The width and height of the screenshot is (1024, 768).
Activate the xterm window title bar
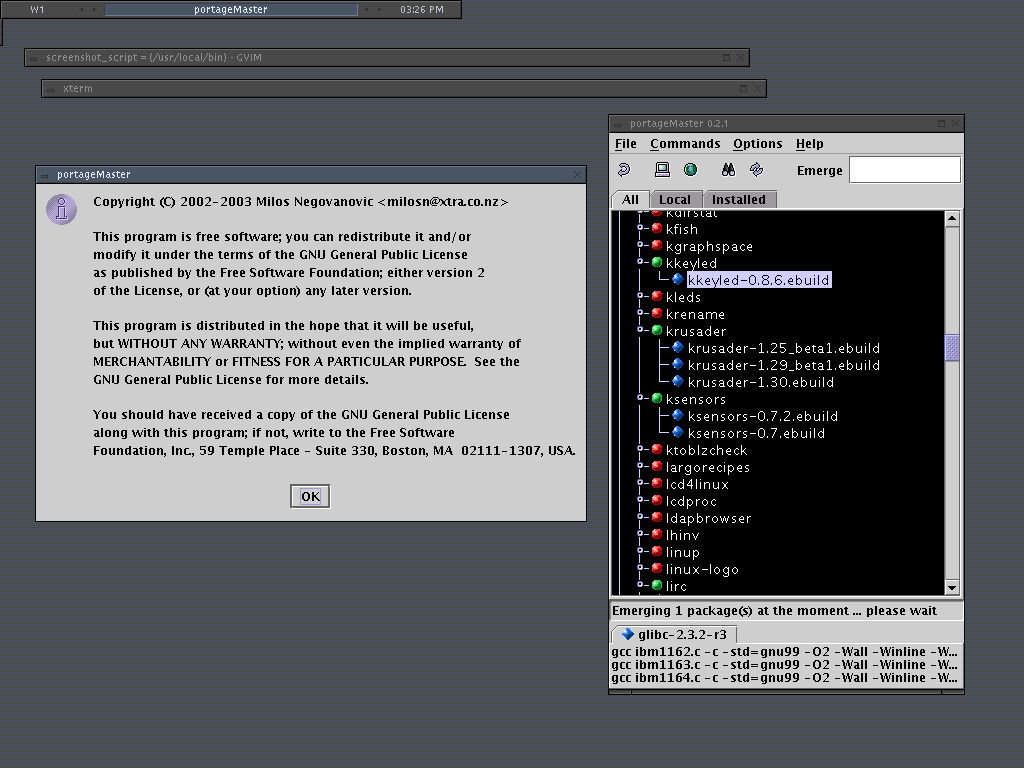tap(404, 89)
